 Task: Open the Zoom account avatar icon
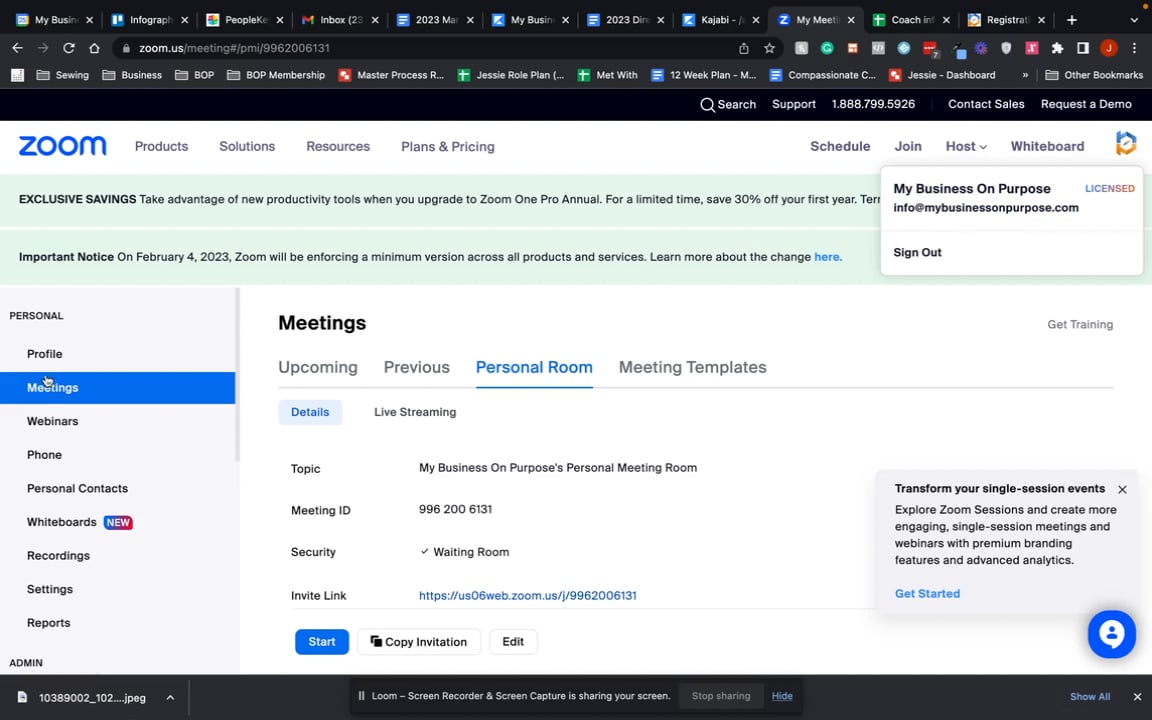(x=1126, y=143)
